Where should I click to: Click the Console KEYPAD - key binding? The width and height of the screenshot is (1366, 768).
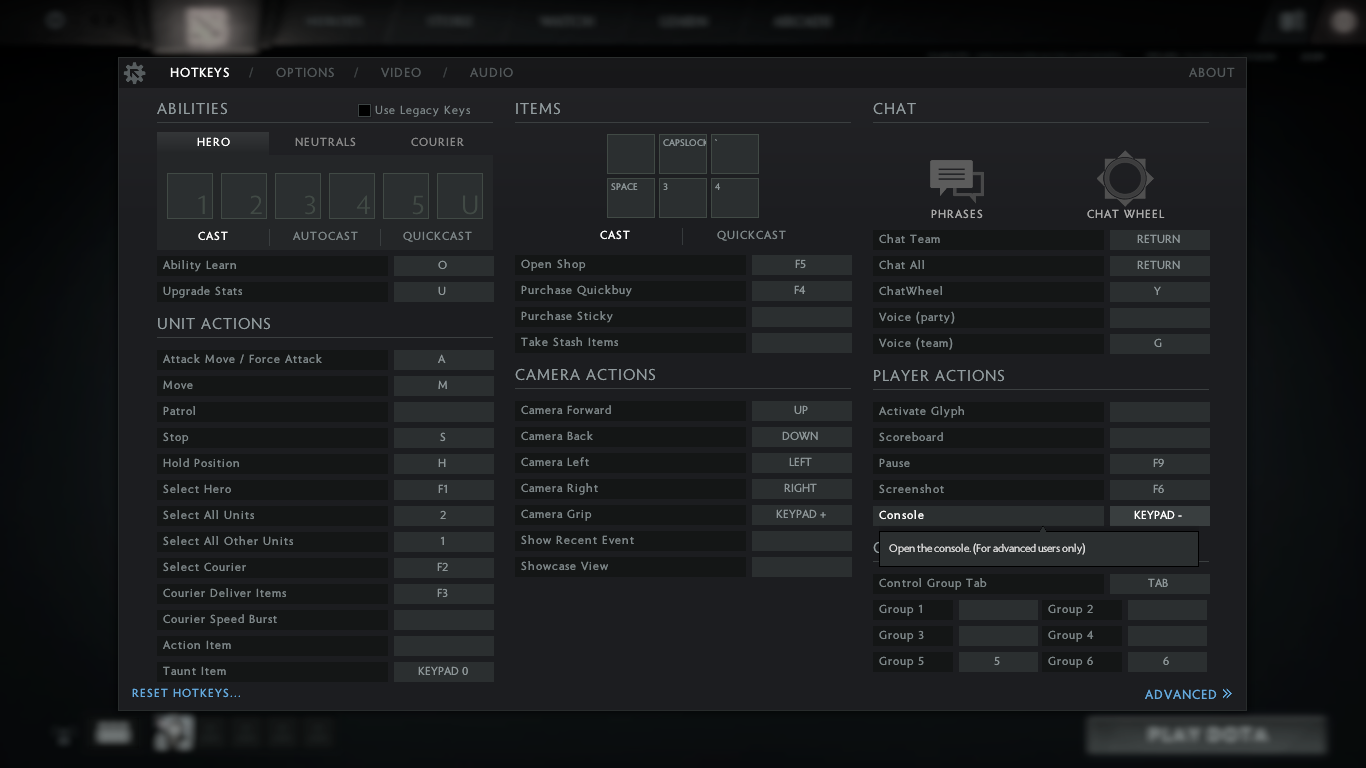(1159, 515)
